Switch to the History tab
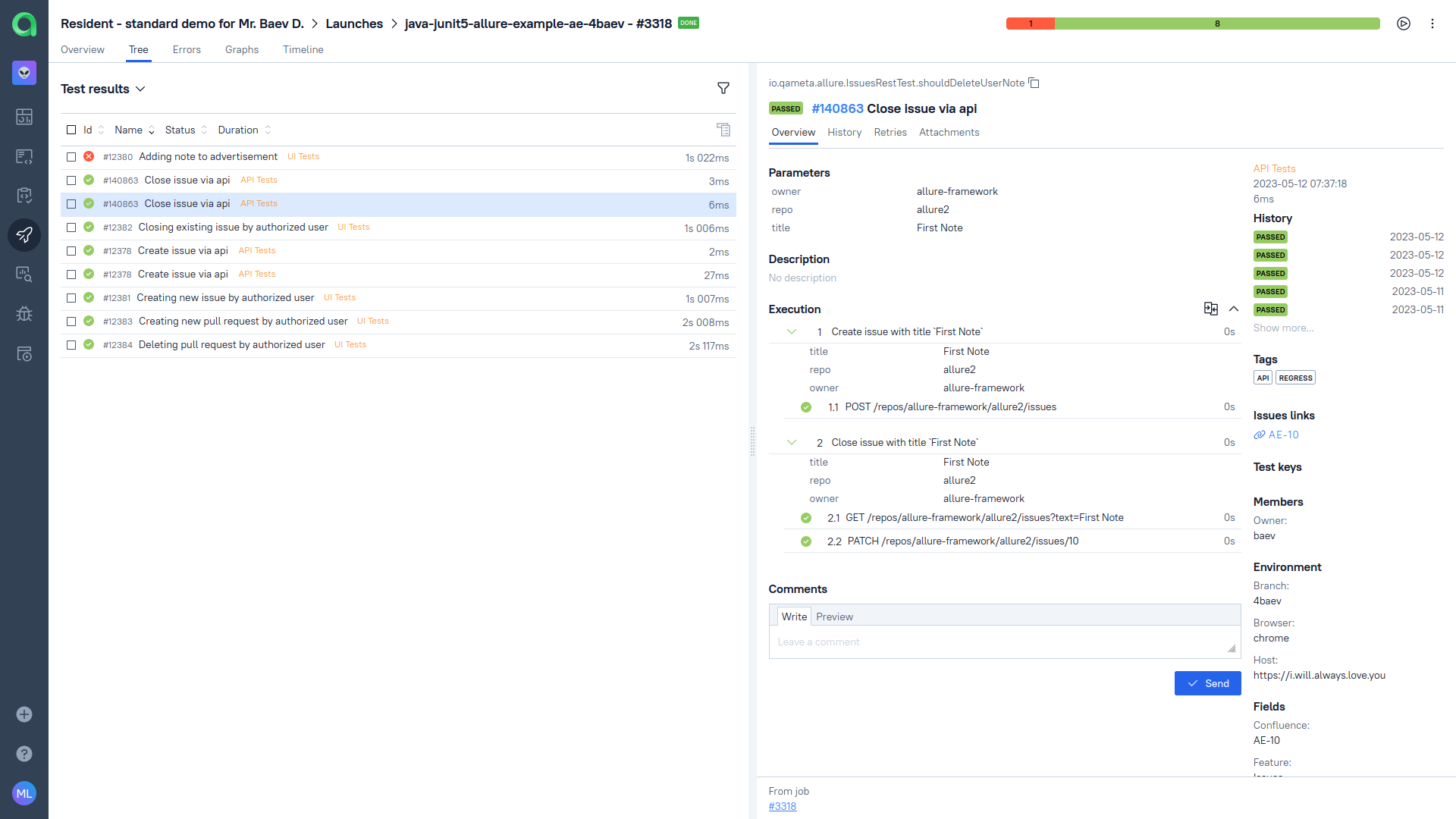Screen dimensions: 1456x819 [x=844, y=132]
